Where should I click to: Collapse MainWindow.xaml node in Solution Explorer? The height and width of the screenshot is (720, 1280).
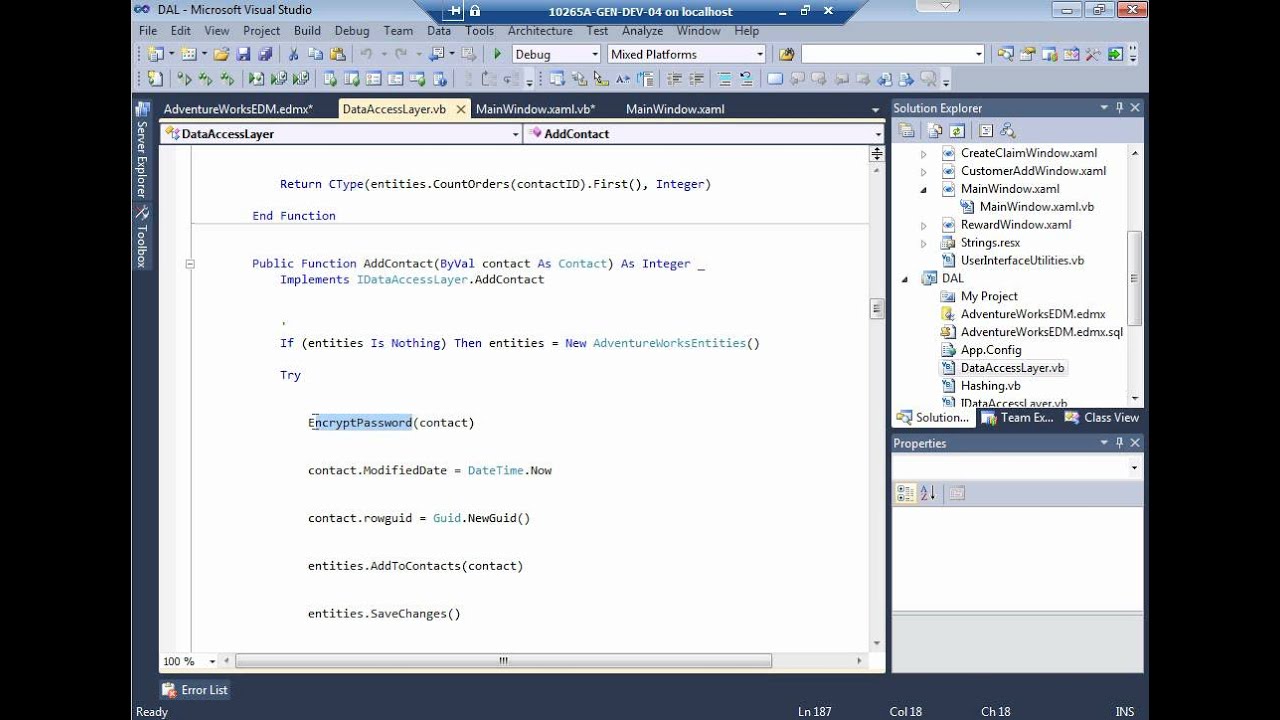(924, 189)
